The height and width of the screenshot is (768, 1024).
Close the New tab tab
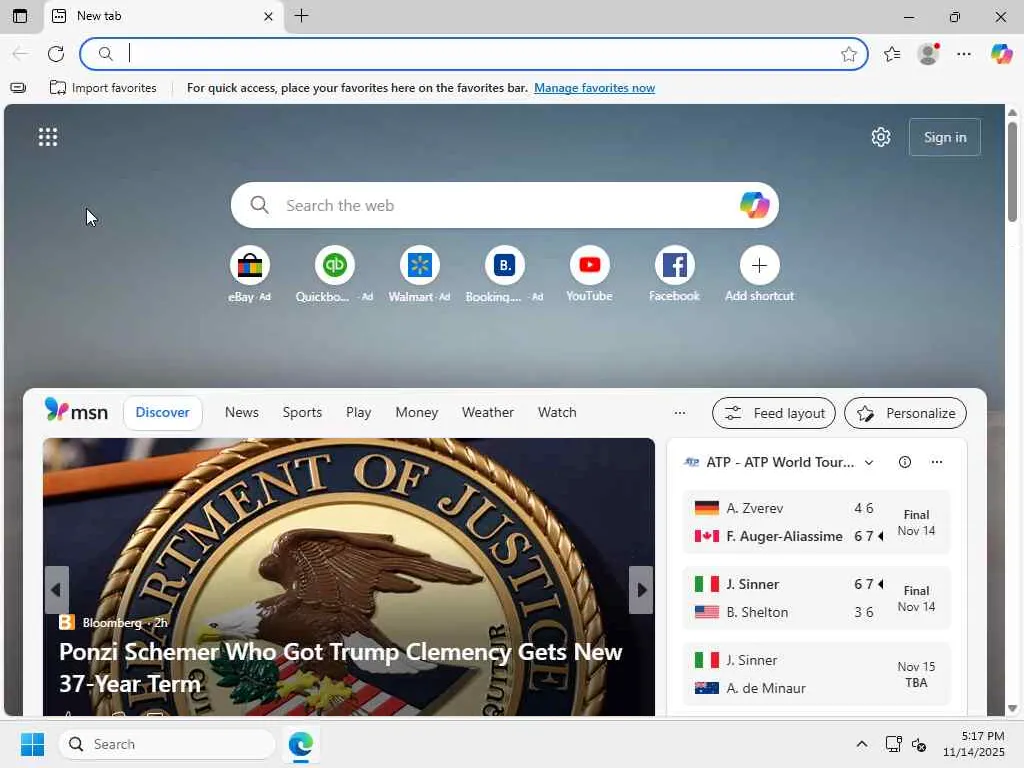[268, 16]
